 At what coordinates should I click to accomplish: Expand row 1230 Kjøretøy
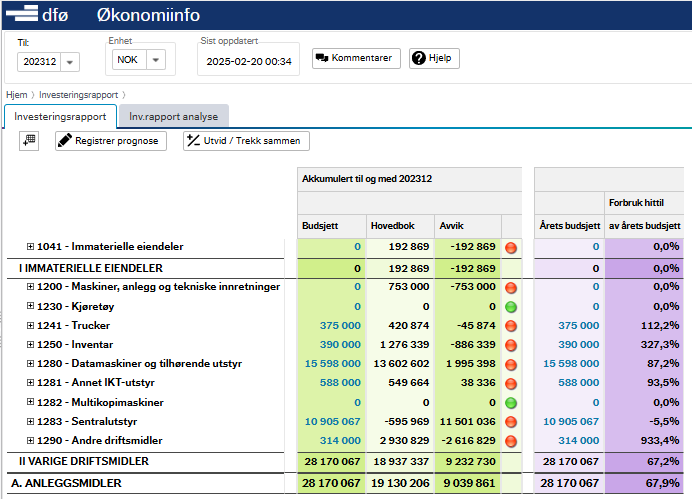coord(30,306)
